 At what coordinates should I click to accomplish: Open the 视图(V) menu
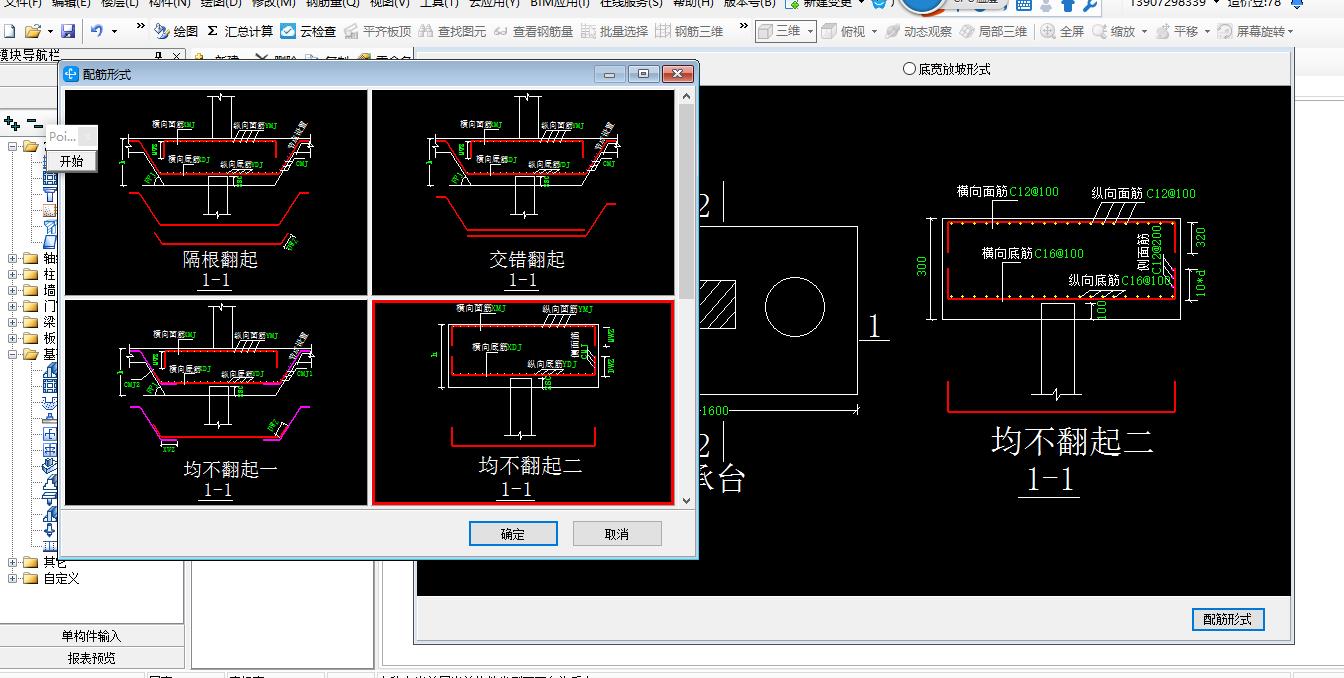[x=390, y=4]
